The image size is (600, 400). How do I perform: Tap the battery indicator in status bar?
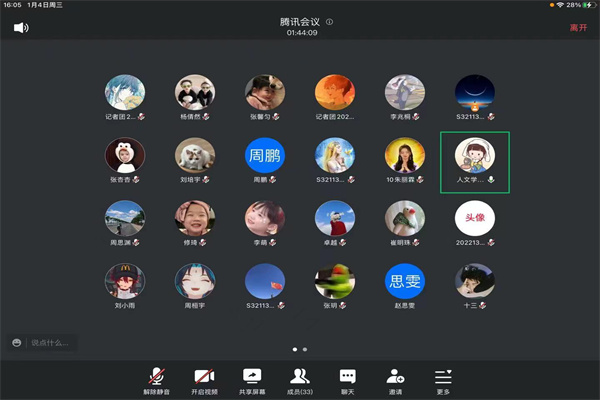[x=584, y=5]
